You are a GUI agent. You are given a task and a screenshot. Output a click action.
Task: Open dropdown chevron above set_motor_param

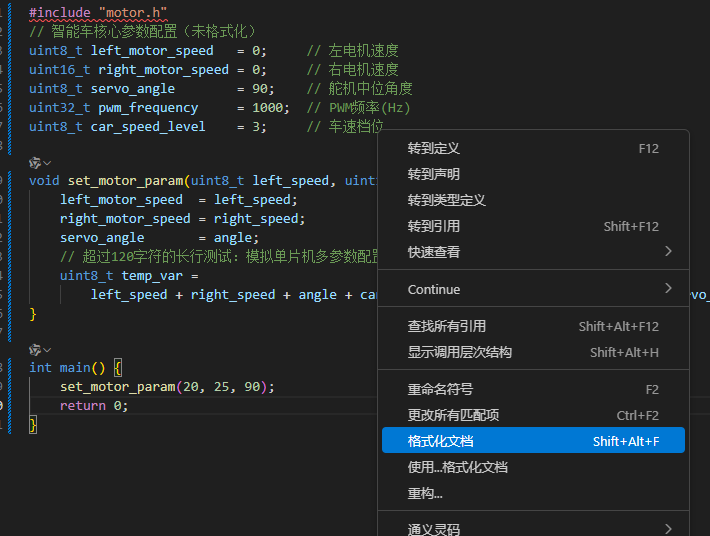(47, 163)
